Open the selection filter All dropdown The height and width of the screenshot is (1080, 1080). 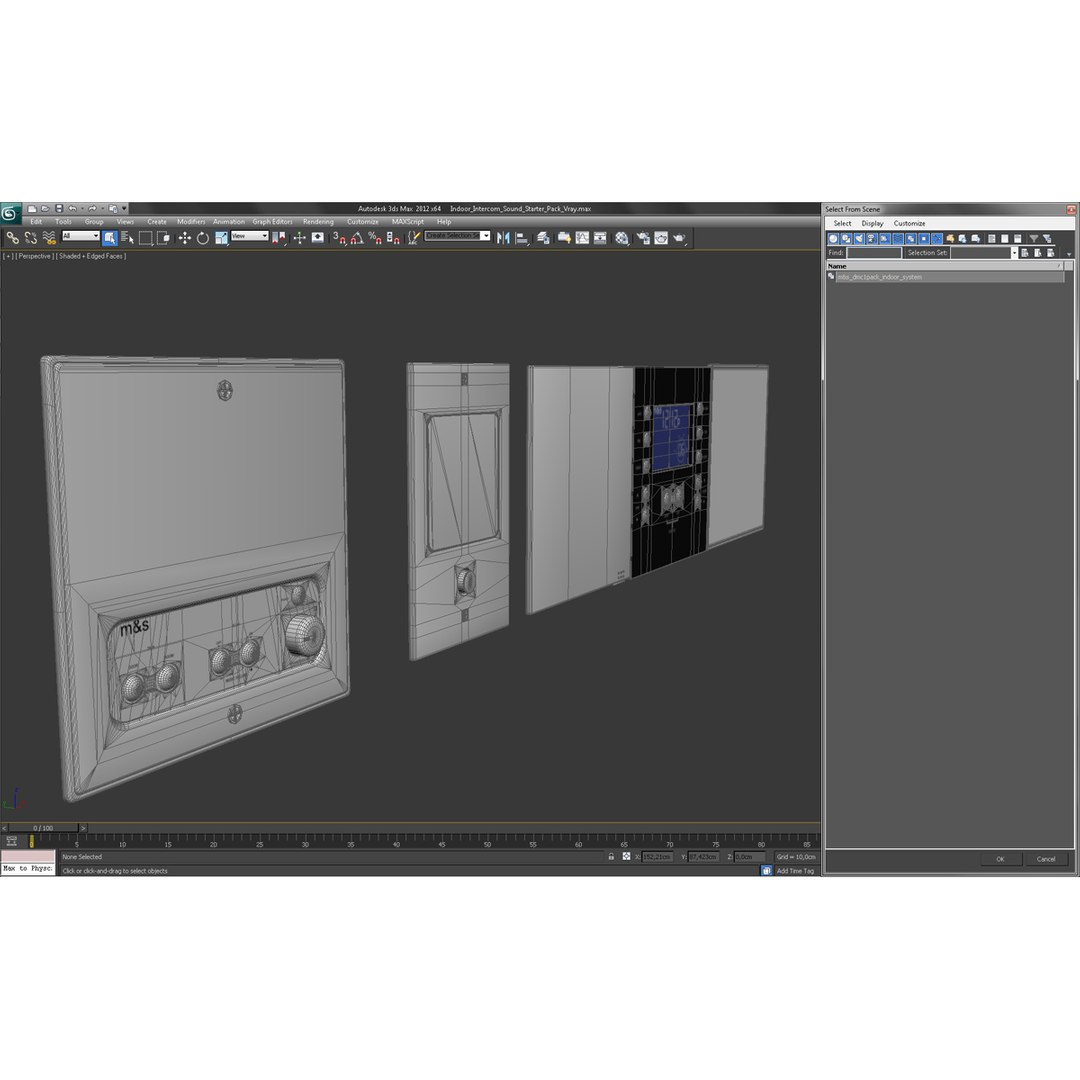(81, 236)
